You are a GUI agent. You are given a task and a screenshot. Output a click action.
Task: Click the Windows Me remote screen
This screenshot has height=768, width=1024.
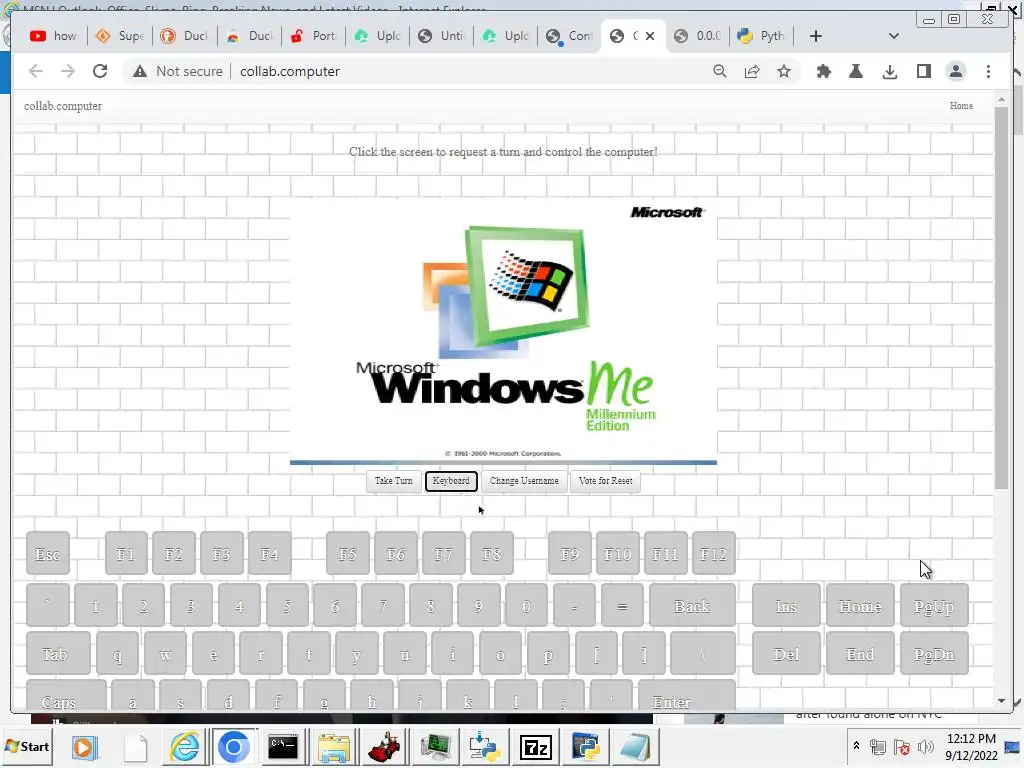point(503,330)
